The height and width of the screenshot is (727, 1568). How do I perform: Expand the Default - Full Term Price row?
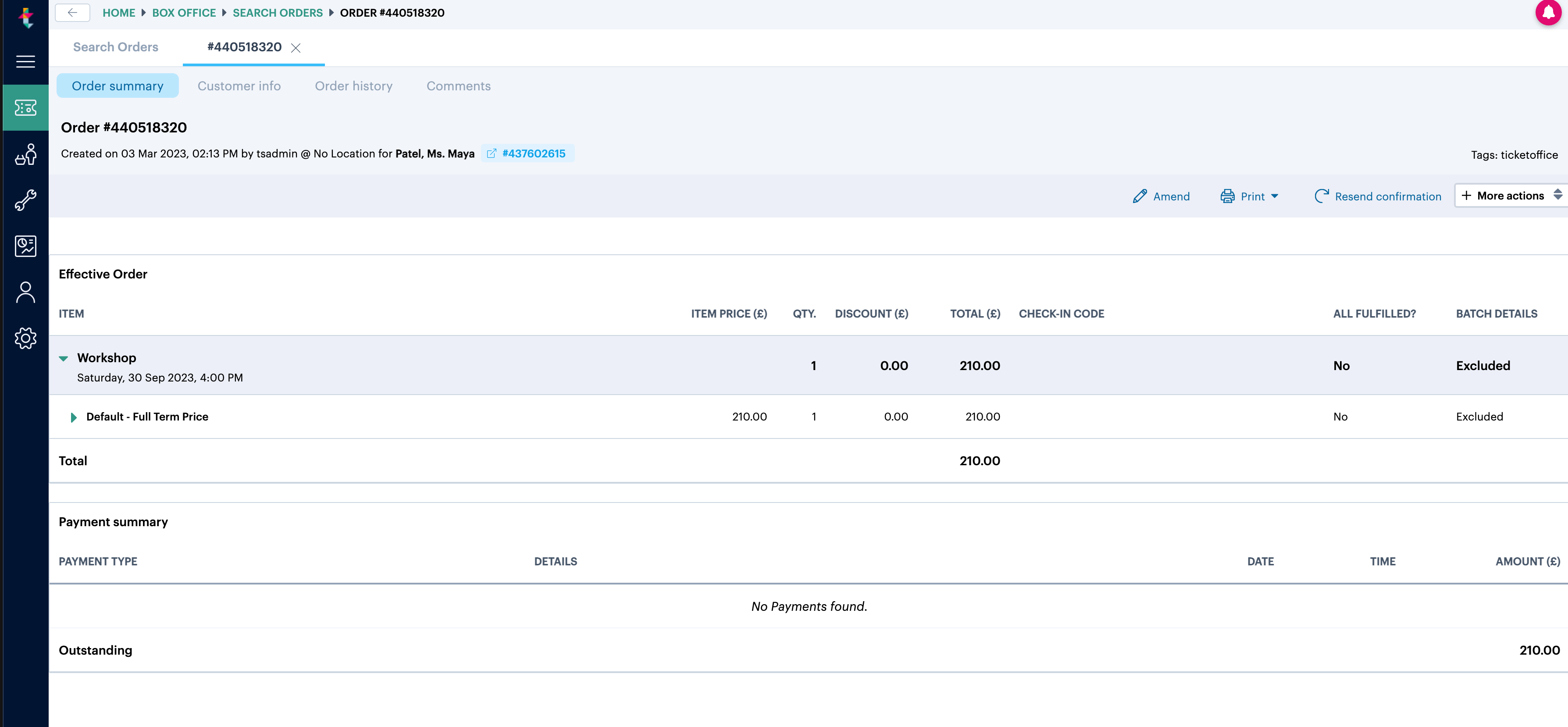(74, 417)
